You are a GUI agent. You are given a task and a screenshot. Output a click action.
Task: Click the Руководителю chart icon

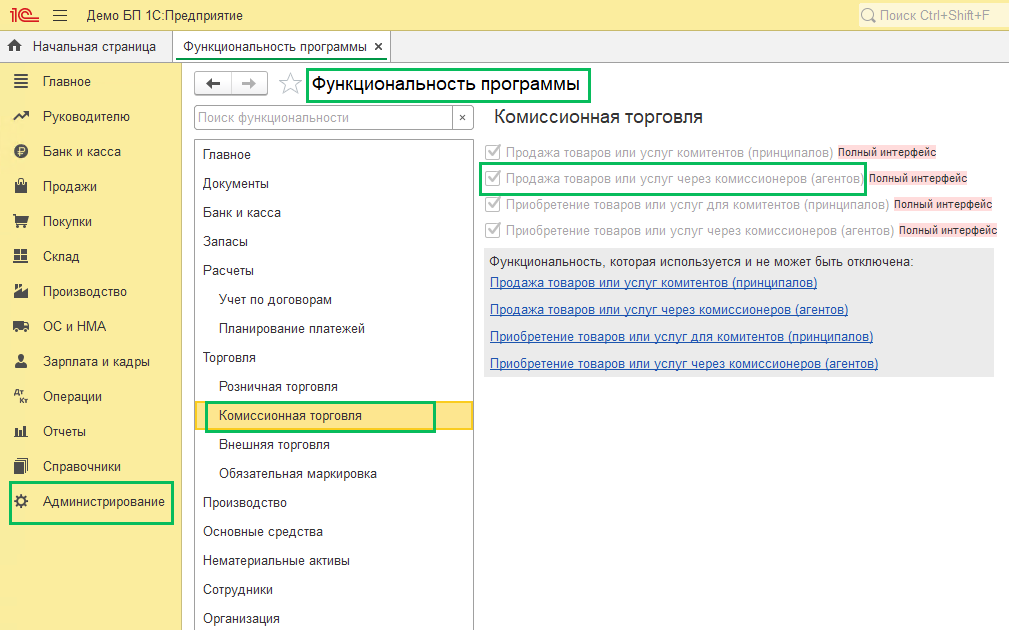tap(21, 116)
